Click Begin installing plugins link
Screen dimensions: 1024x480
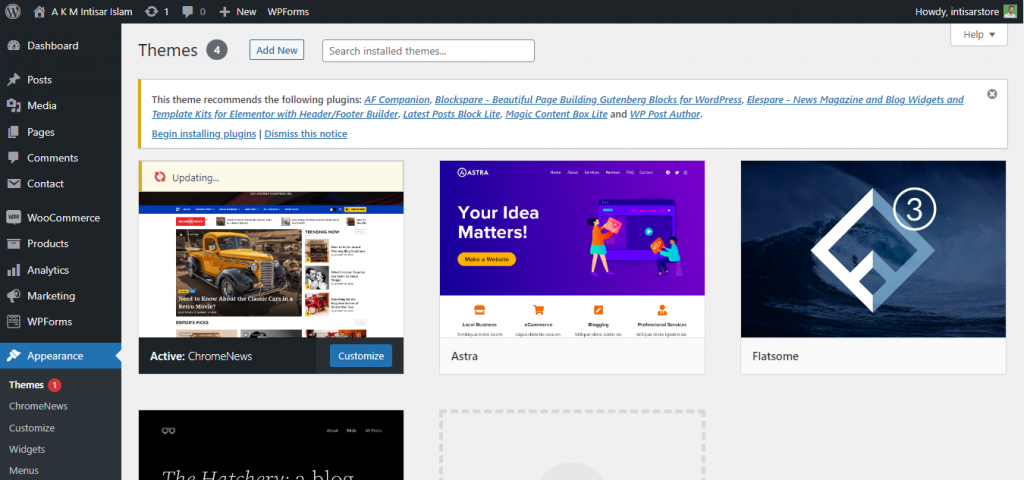click(204, 134)
